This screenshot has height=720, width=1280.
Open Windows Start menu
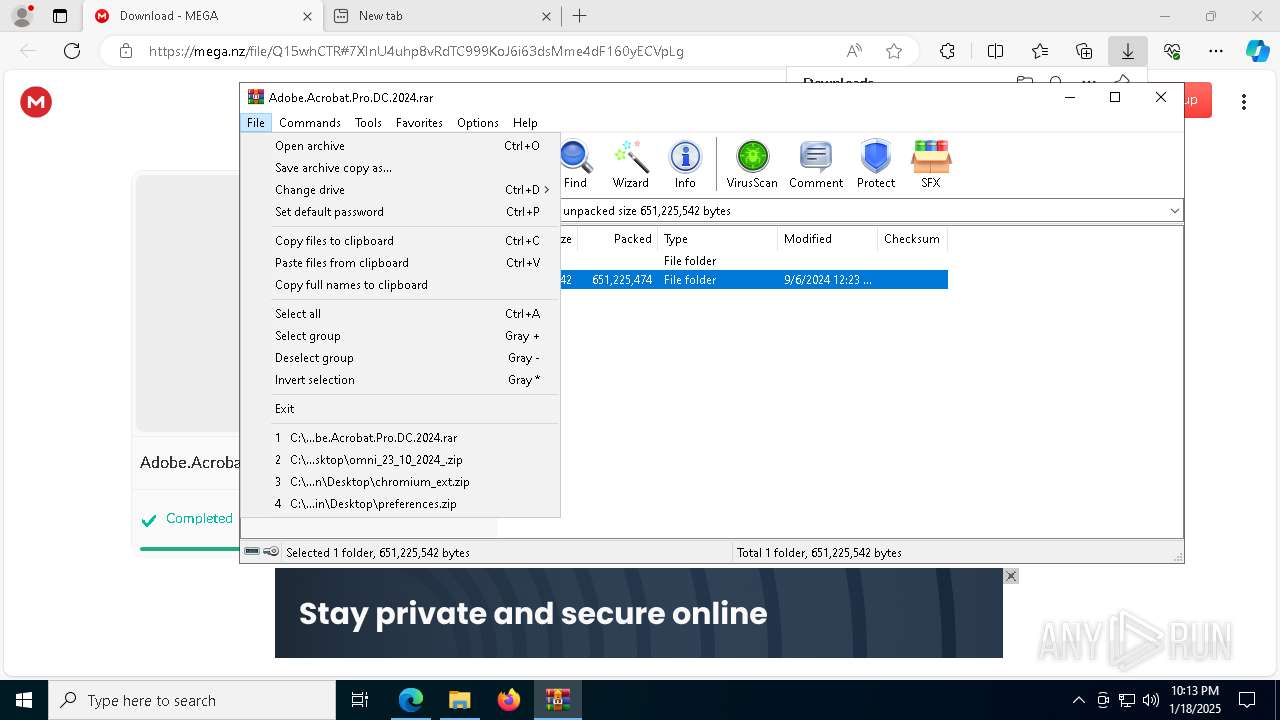(24, 700)
